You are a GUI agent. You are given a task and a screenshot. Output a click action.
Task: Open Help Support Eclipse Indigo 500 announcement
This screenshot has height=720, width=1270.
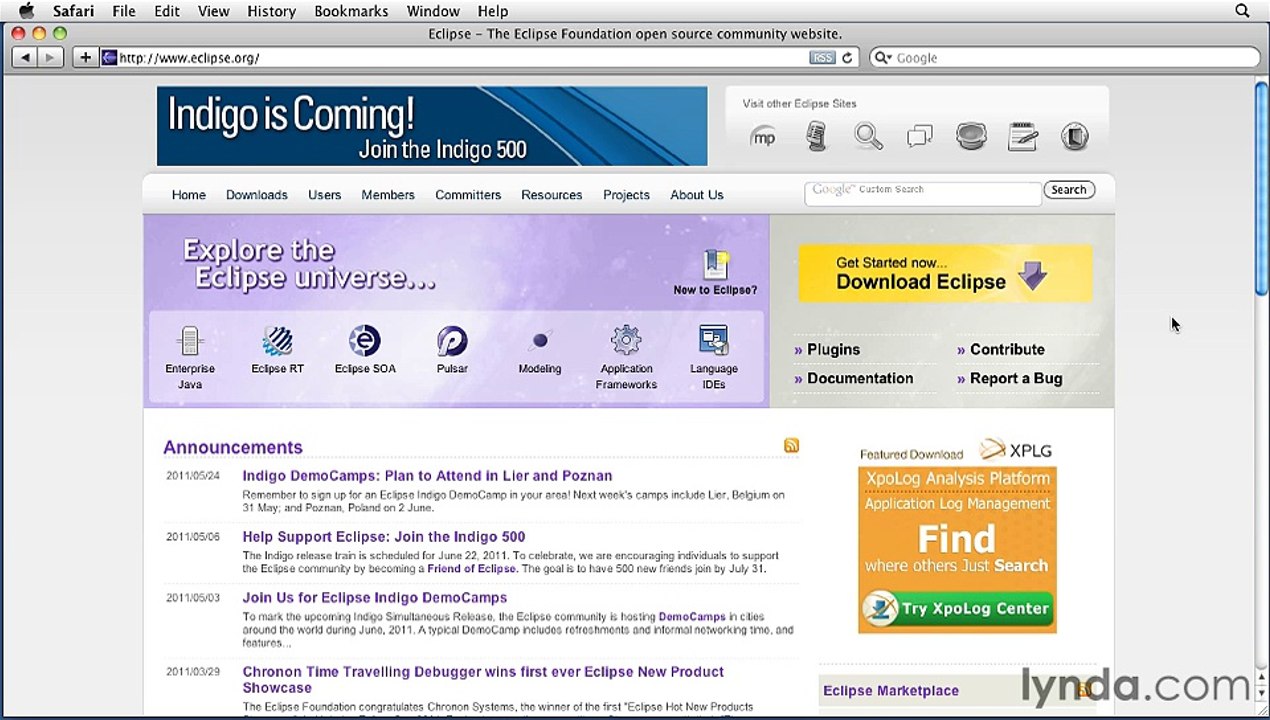[384, 537]
